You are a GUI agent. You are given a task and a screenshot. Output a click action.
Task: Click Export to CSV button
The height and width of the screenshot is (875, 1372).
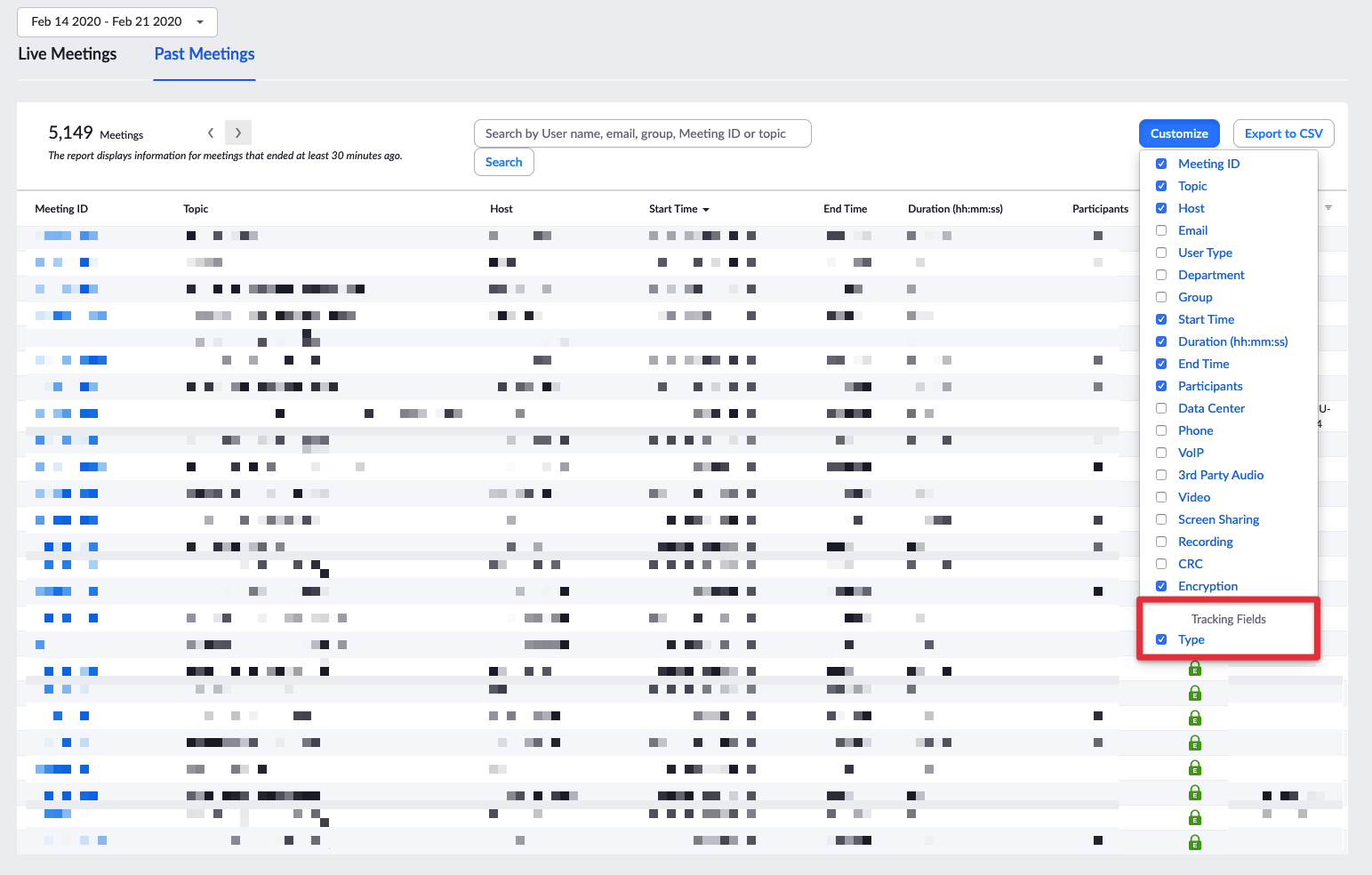click(1284, 133)
